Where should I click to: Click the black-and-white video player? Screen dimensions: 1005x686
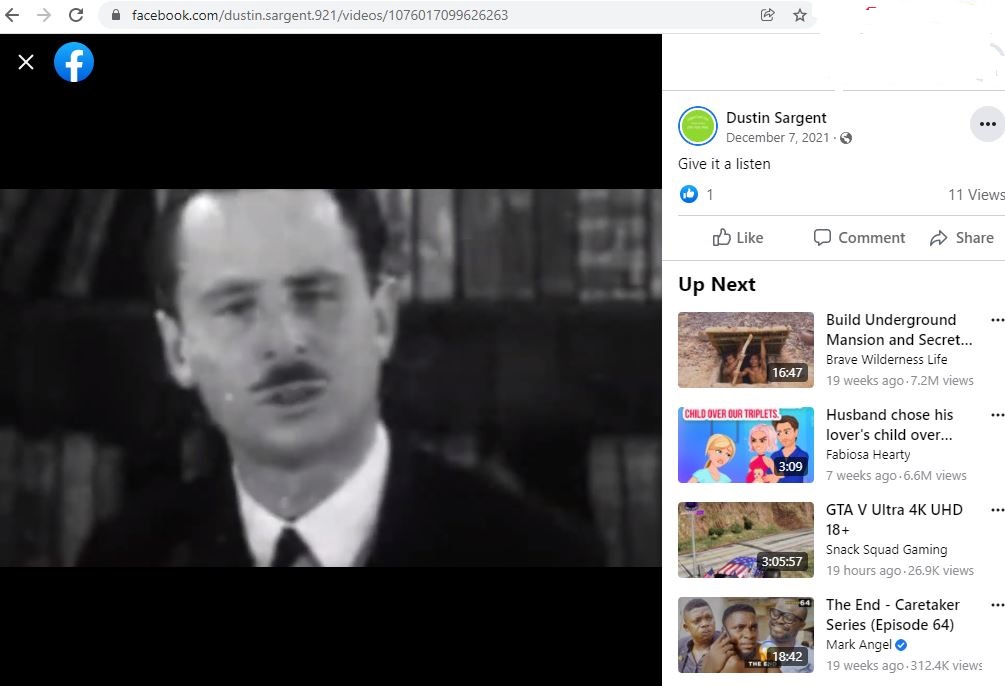click(331, 378)
